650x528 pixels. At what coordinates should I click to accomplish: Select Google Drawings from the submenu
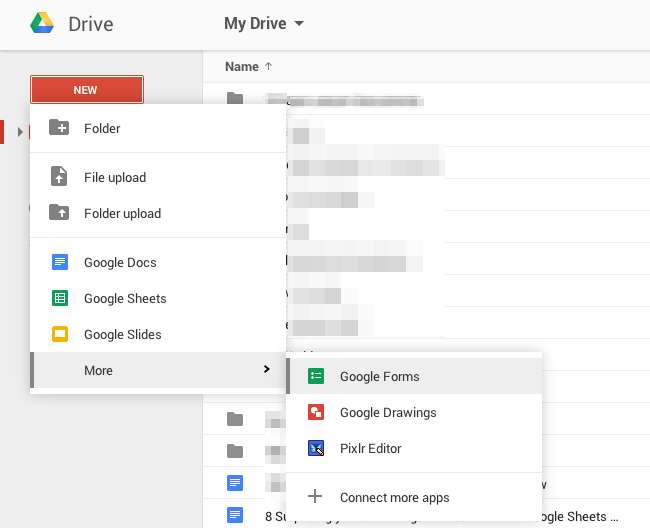point(388,412)
